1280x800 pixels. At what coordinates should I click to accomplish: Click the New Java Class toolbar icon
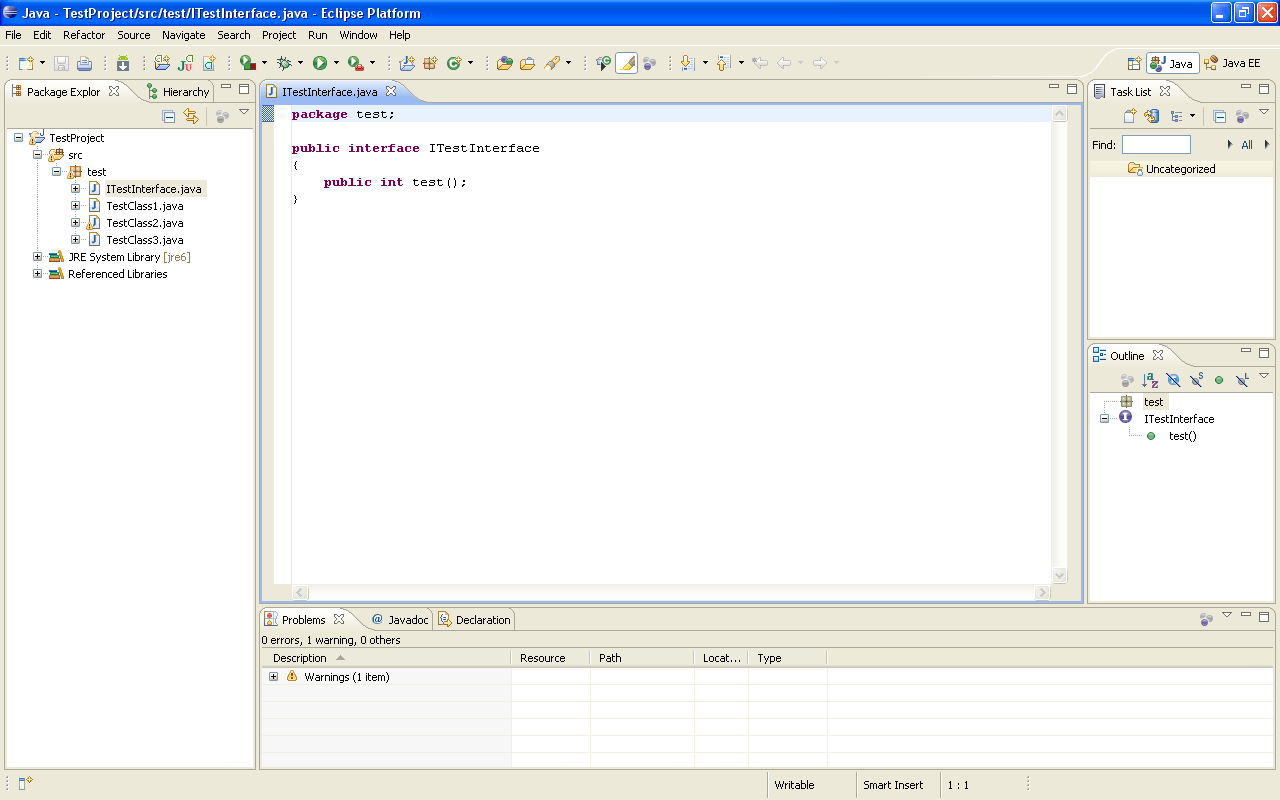pos(454,63)
